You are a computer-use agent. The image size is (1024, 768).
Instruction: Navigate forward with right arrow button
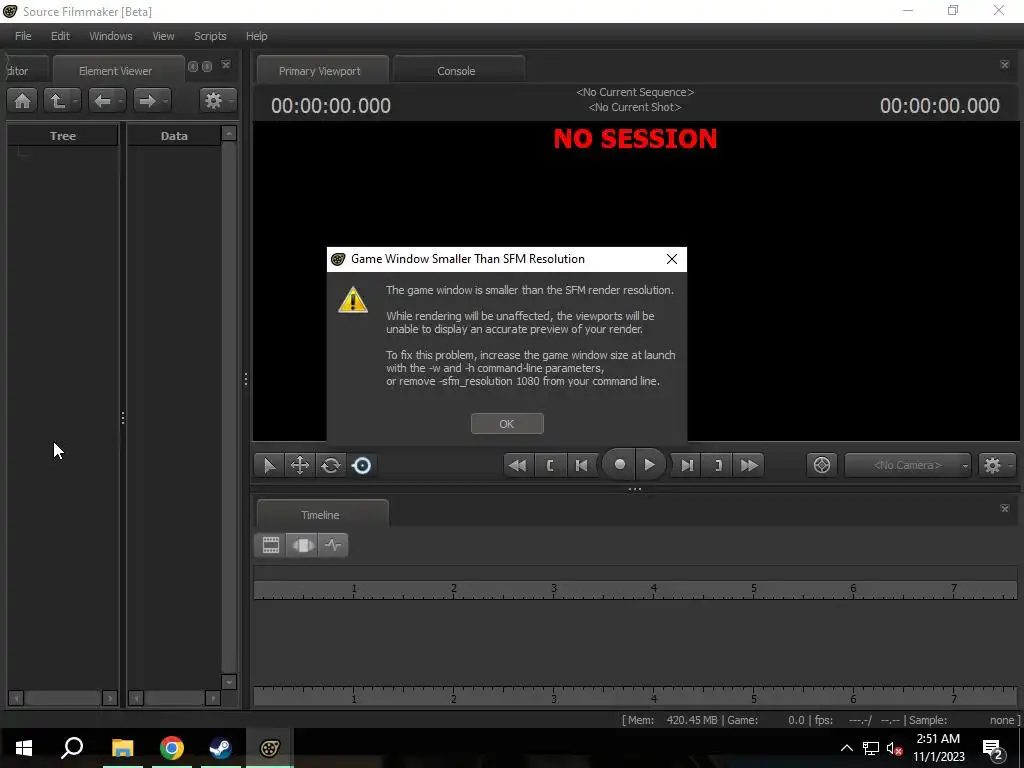[x=148, y=101]
